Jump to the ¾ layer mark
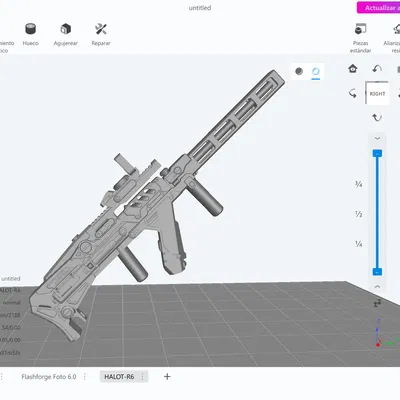Screen dimensions: 400x400 pos(359,184)
